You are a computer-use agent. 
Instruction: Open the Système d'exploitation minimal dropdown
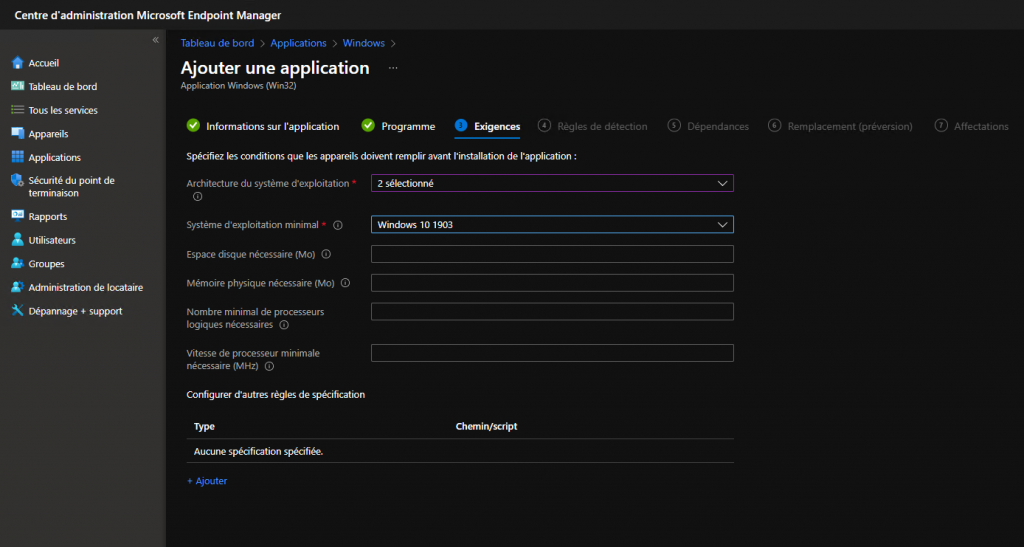[552, 225]
